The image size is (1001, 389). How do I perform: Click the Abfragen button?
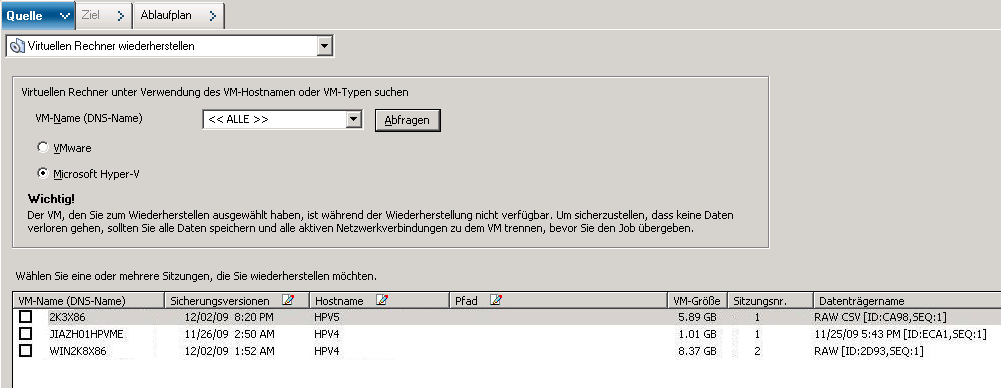coord(407,120)
